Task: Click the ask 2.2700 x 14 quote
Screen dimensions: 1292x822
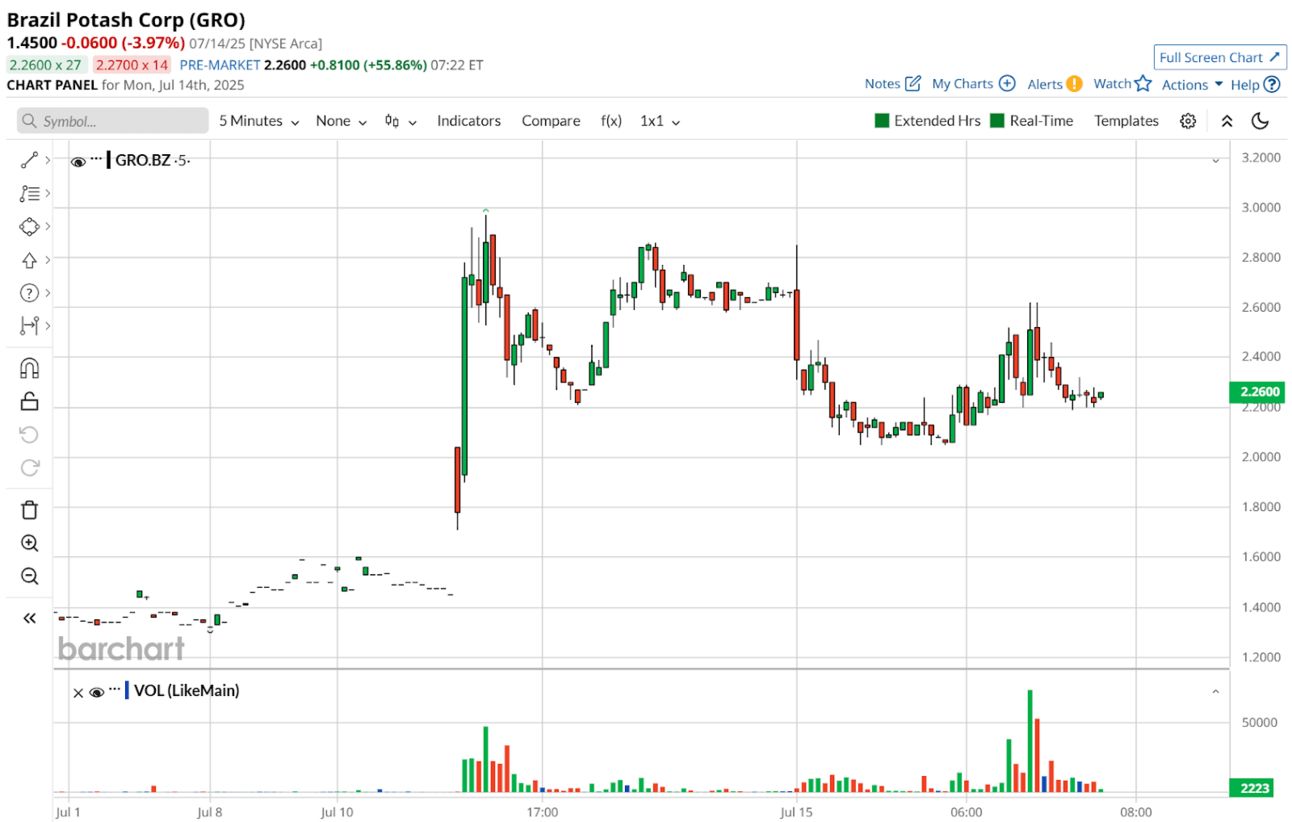Action: 132,64
